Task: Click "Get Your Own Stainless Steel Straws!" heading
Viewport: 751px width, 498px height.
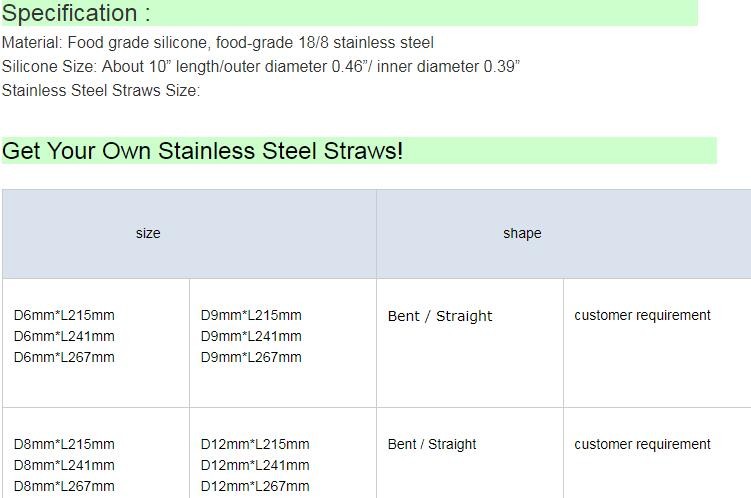Action: [203, 151]
